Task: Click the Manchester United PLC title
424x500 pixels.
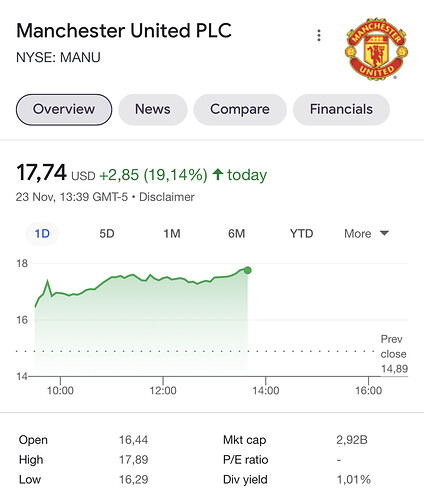Action: (x=124, y=31)
